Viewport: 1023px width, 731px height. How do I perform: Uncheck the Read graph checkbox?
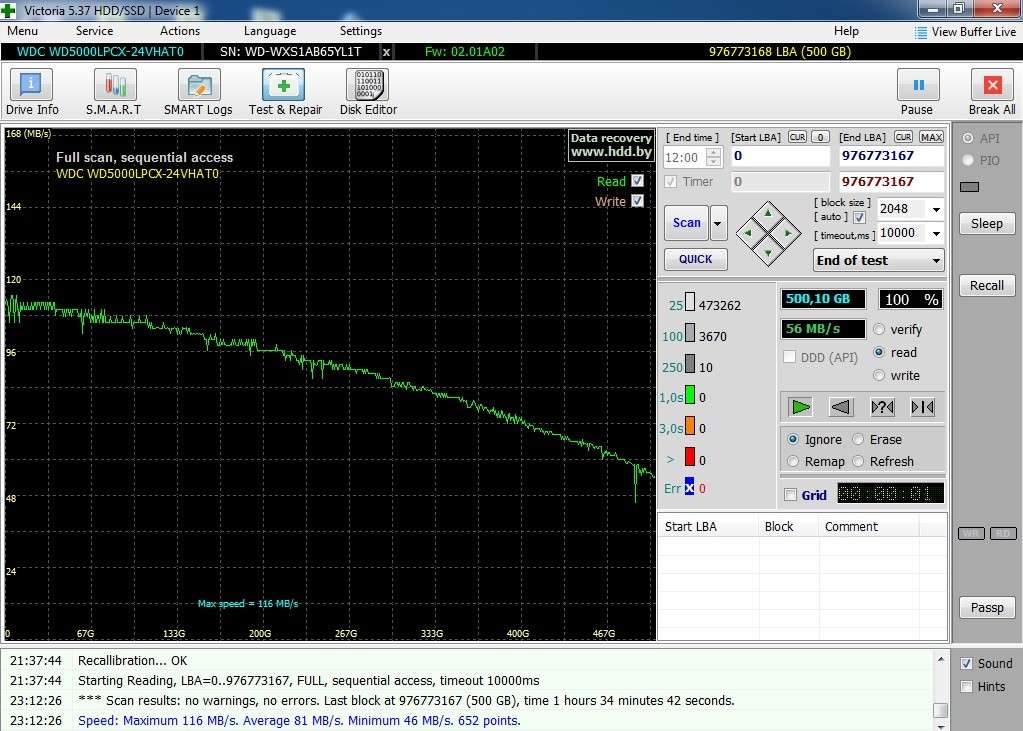(x=638, y=181)
